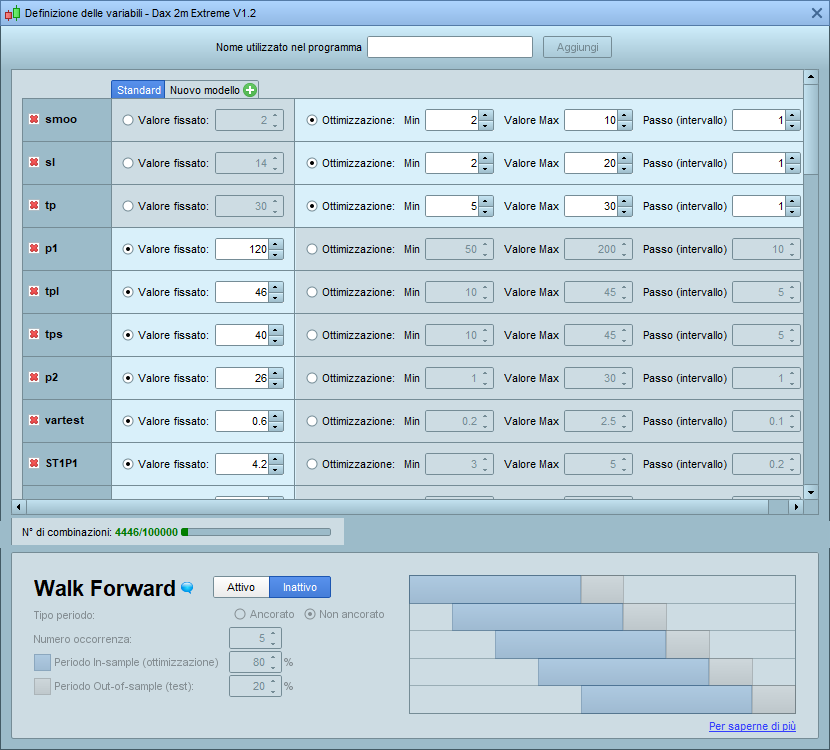Decrease ST1P1 fixed value with down arrow
The height and width of the screenshot is (750, 830).
click(276, 469)
